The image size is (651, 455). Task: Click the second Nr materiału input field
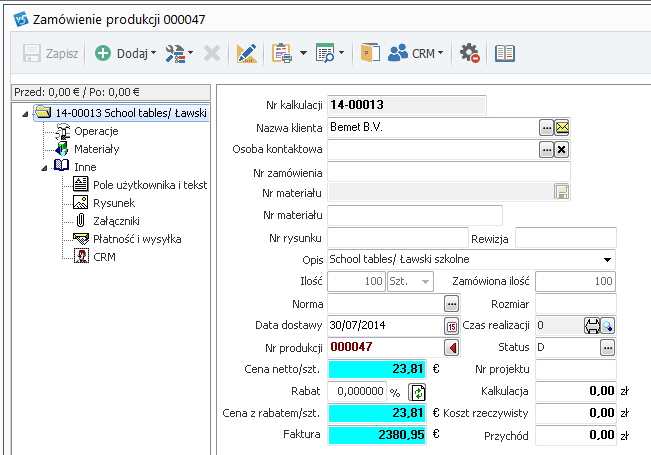click(x=415, y=215)
